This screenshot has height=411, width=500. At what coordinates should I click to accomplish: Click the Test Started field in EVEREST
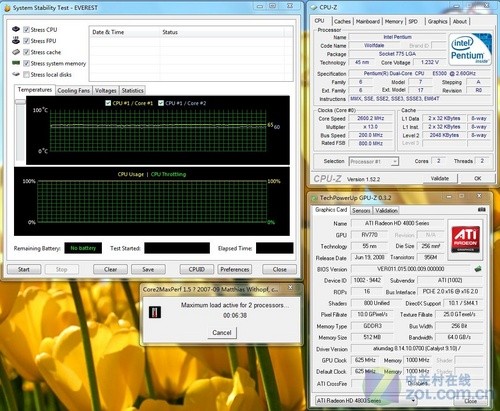[x=177, y=248]
